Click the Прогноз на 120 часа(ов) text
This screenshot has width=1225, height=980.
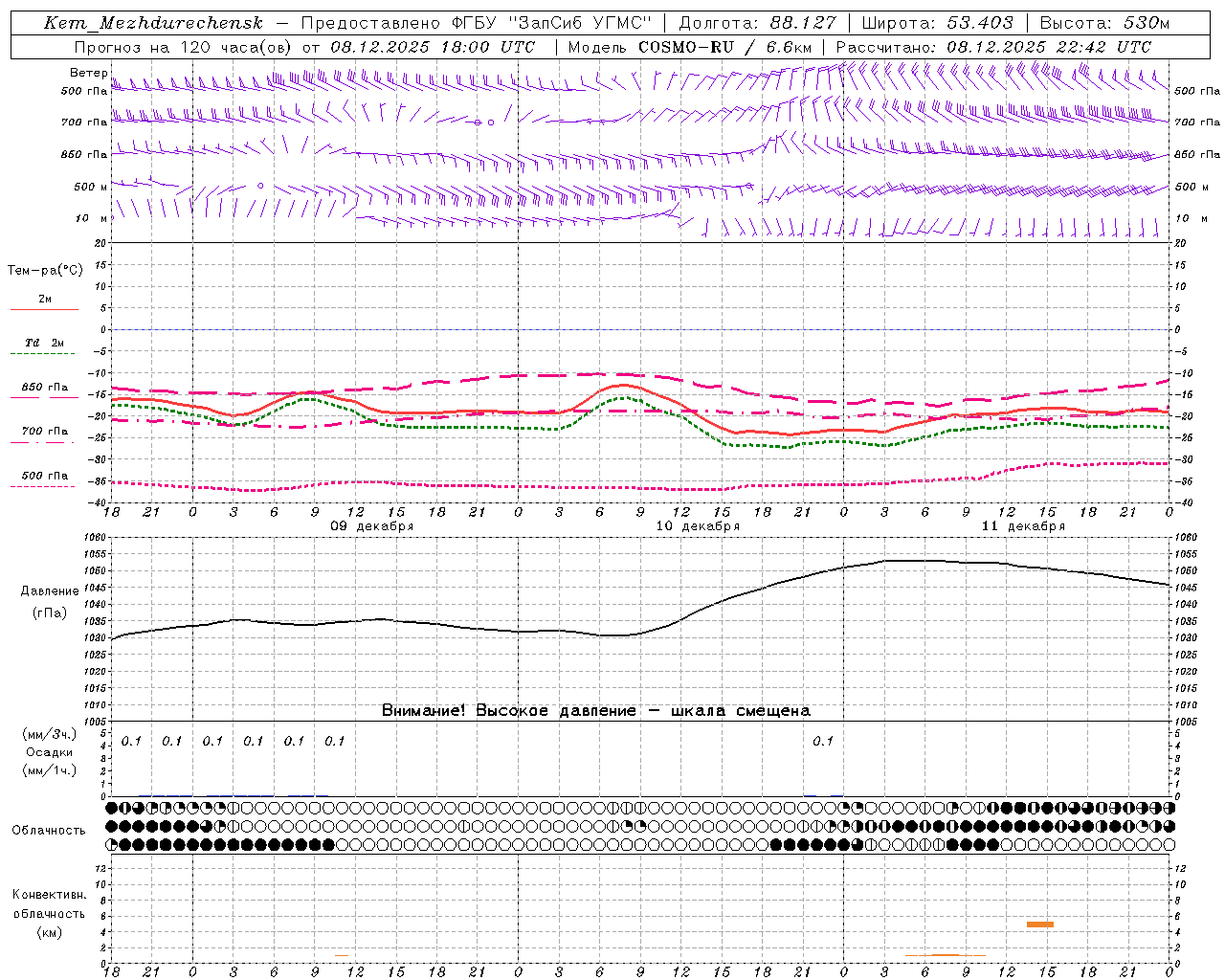pyautogui.click(x=184, y=47)
